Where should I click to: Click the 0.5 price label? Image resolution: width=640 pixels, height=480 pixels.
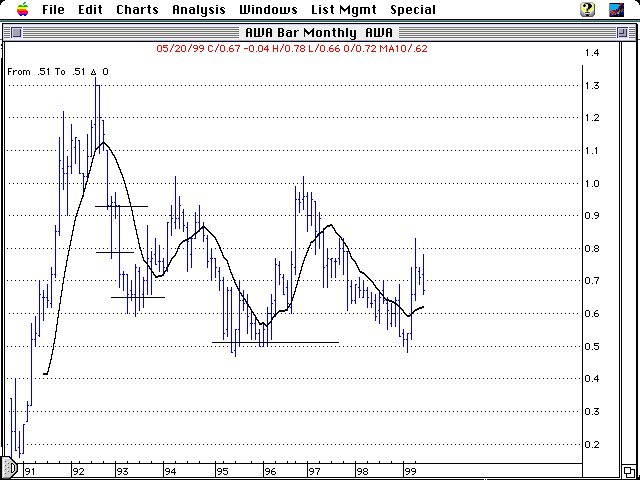tap(592, 347)
